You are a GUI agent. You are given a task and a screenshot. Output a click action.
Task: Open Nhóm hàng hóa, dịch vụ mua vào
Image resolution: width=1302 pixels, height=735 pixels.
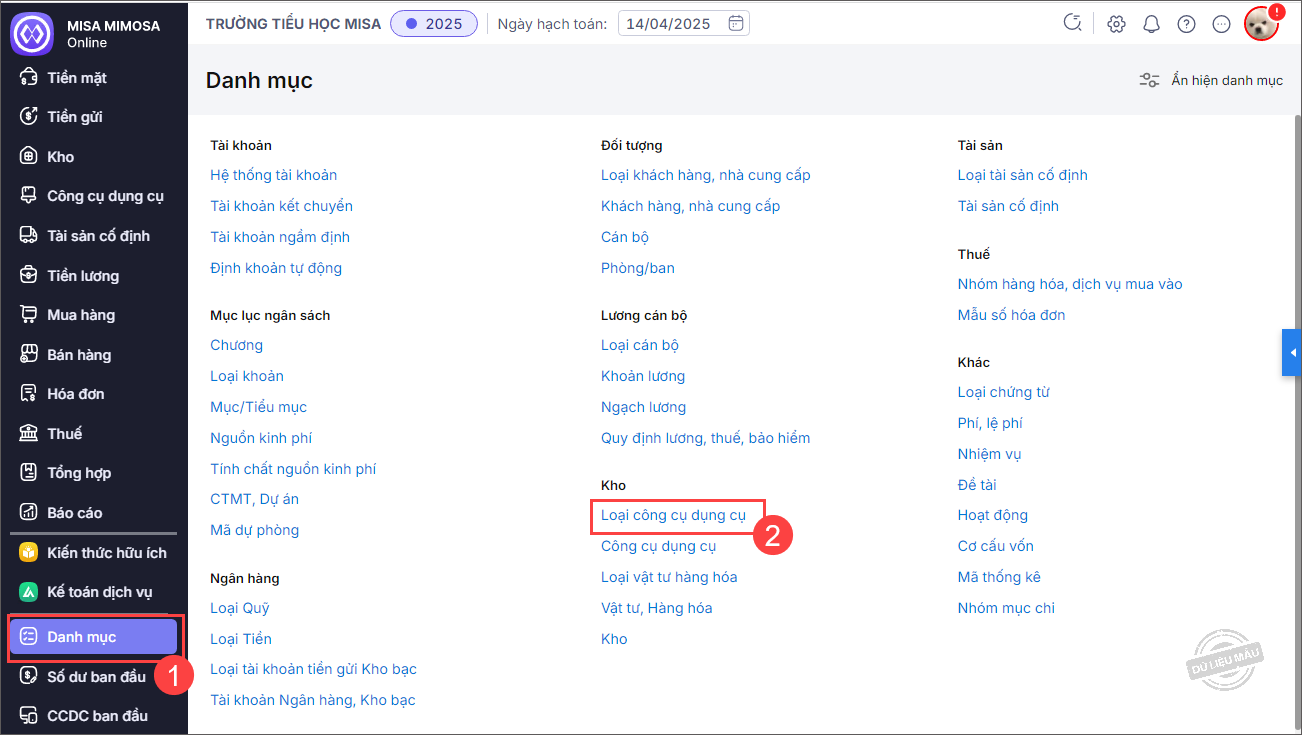[x=1070, y=284]
